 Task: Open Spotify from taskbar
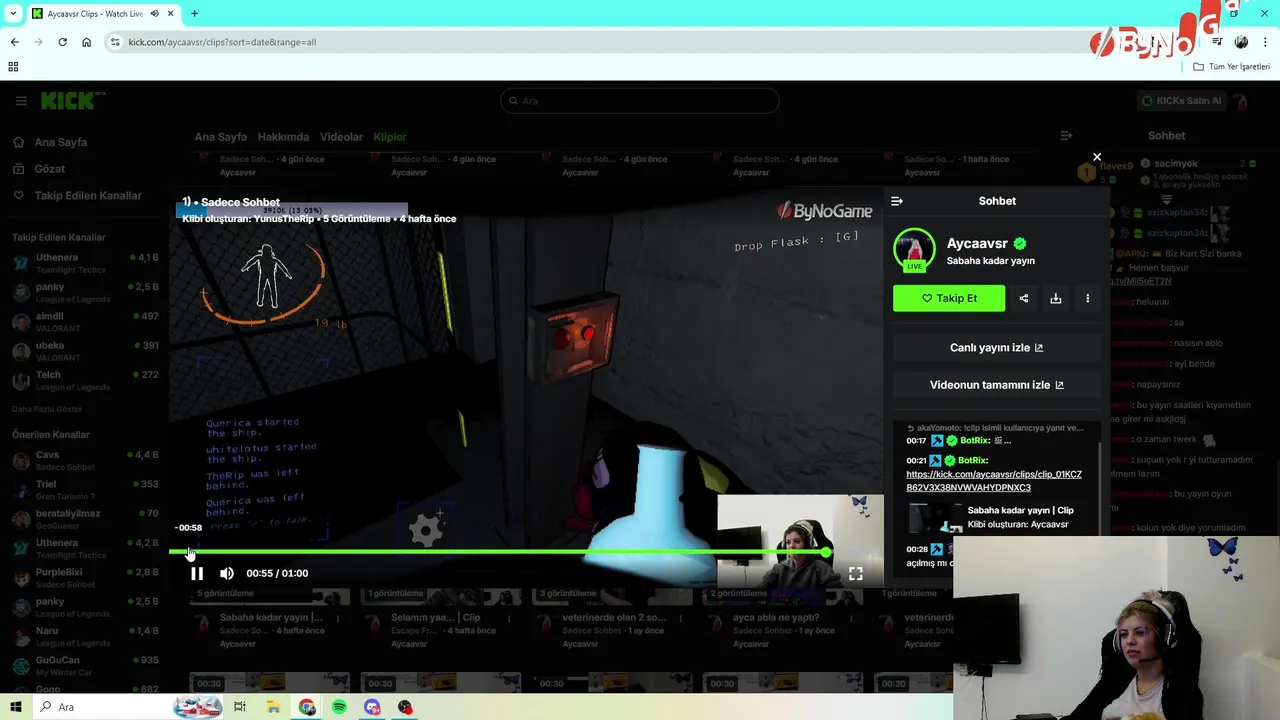(x=339, y=707)
